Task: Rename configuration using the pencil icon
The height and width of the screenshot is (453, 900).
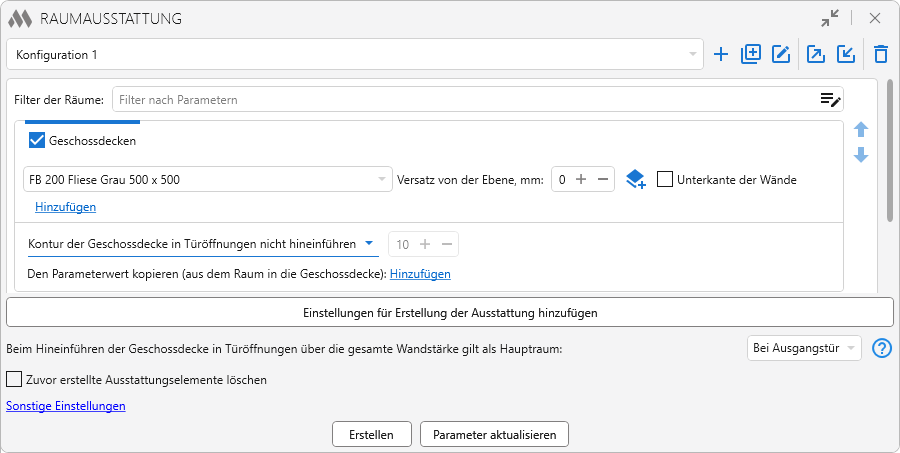Action: point(781,55)
